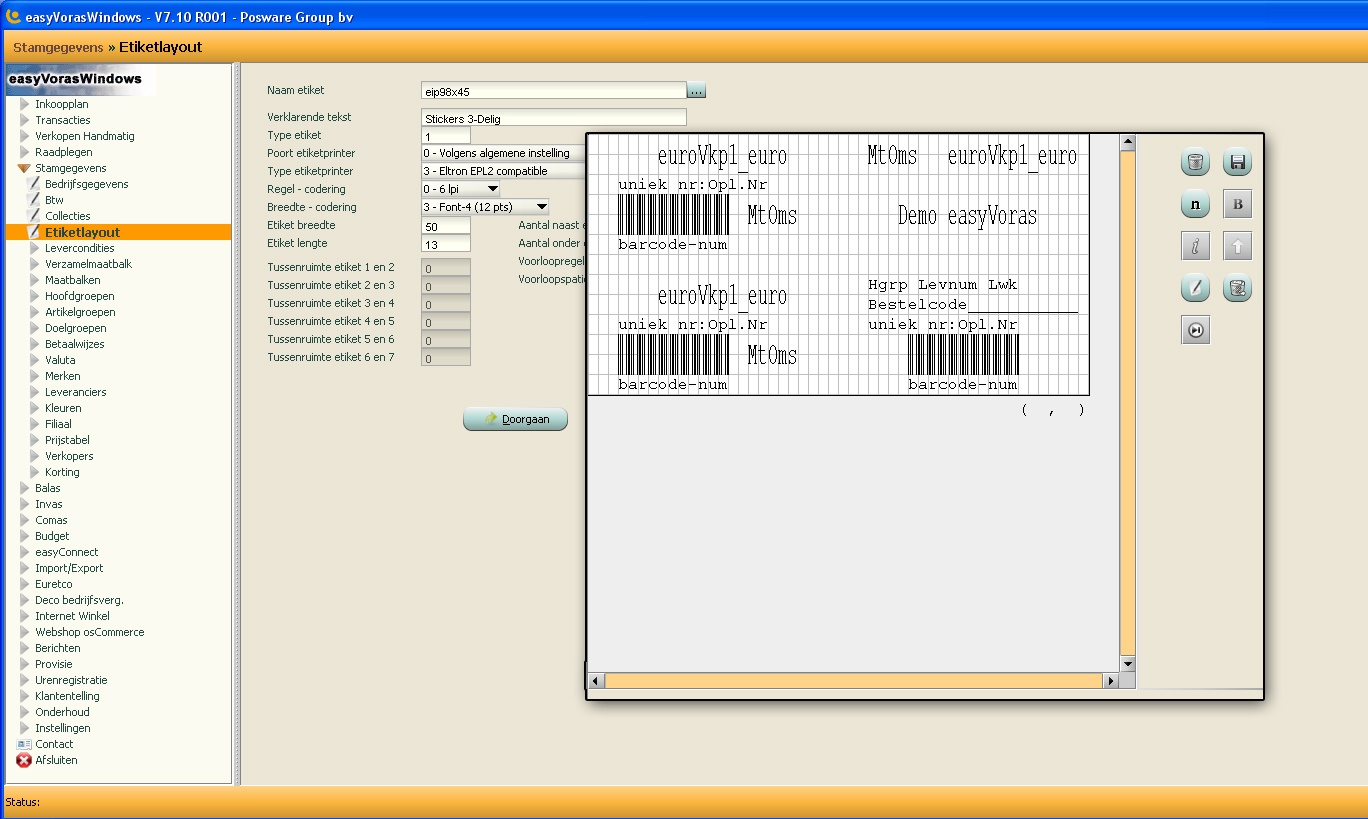Screen dimensions: 1368x819
Task: Open the Regel - codering dropdown
Action: pyautogui.click(x=492, y=189)
